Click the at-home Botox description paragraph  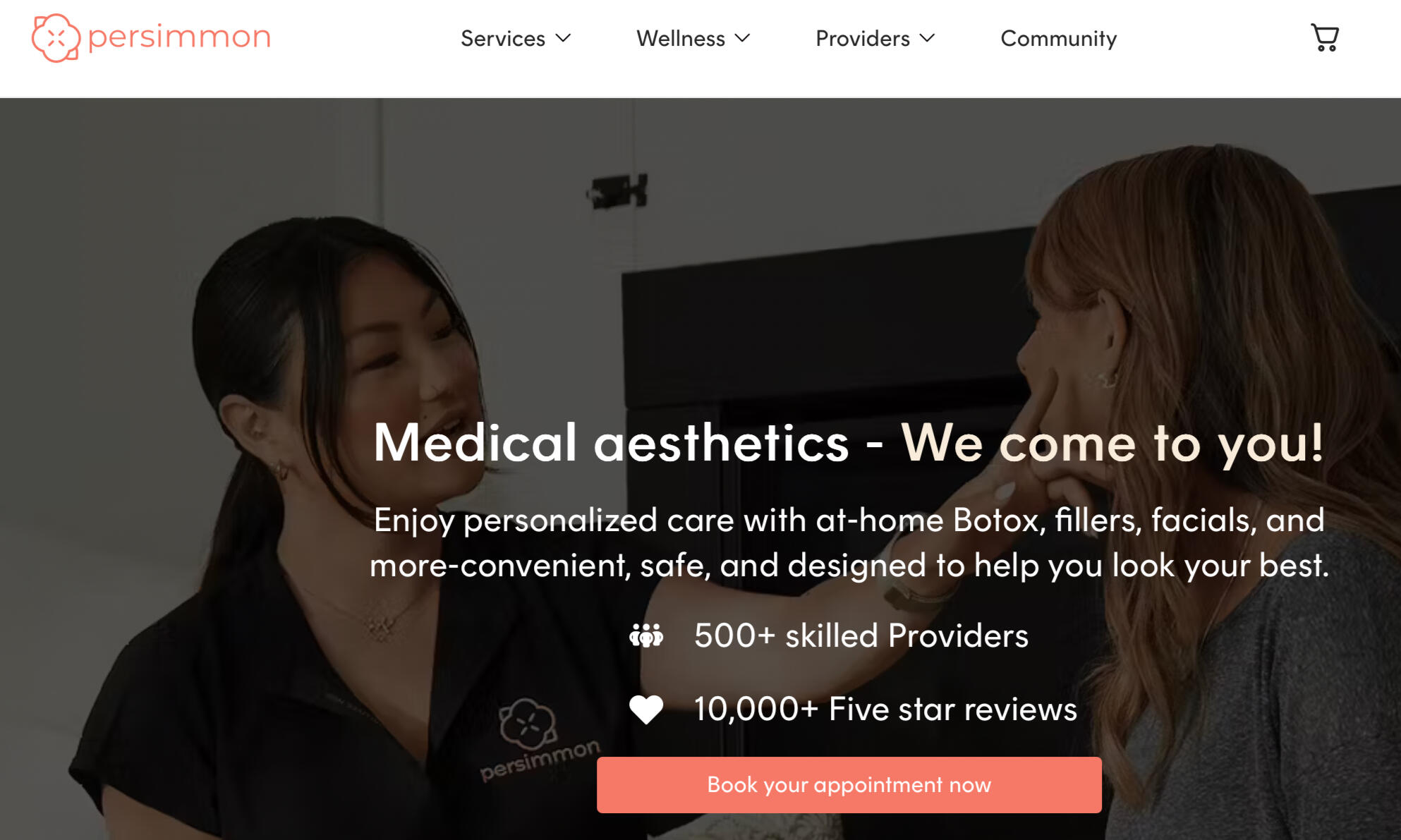[849, 542]
